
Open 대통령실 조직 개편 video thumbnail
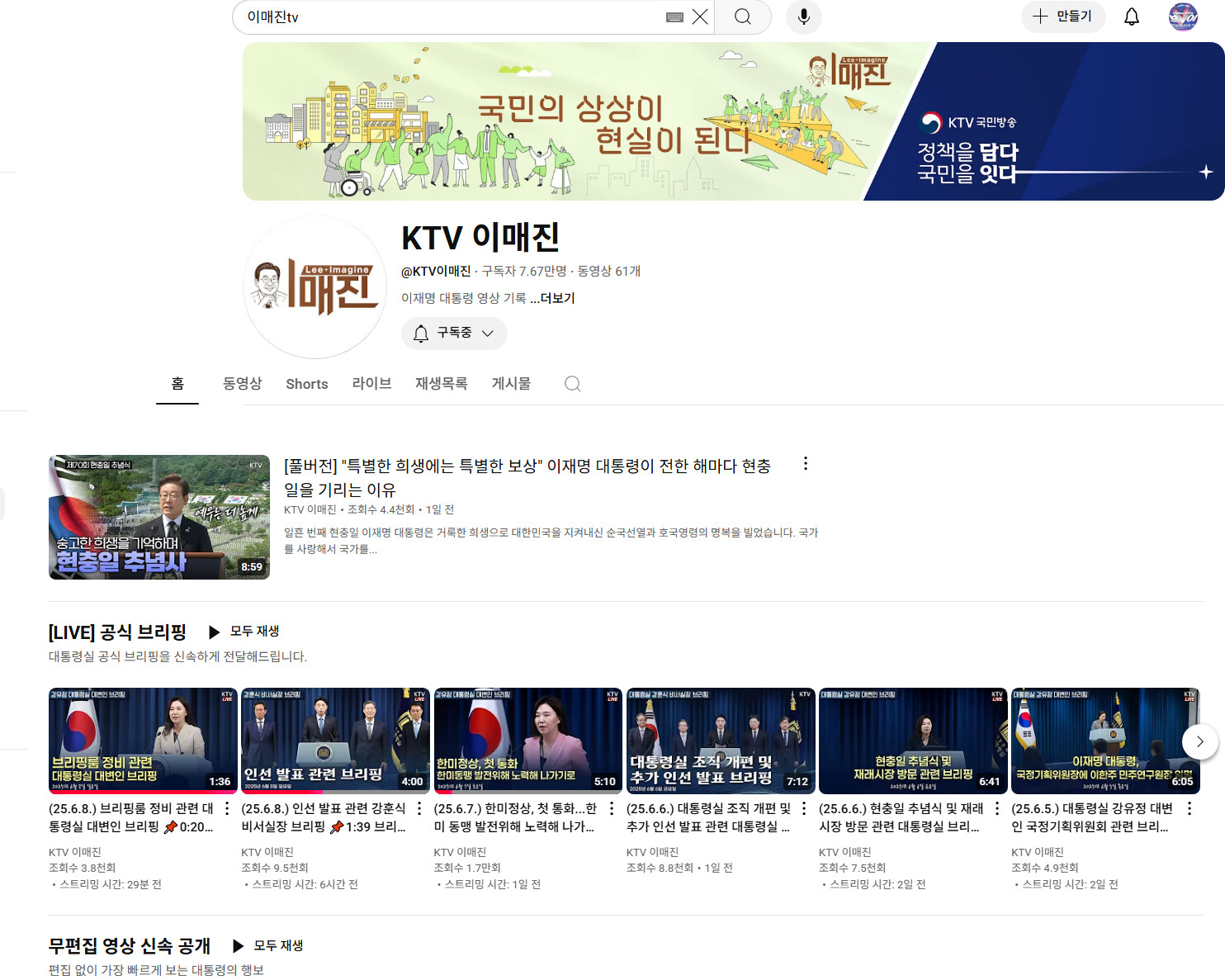click(721, 741)
